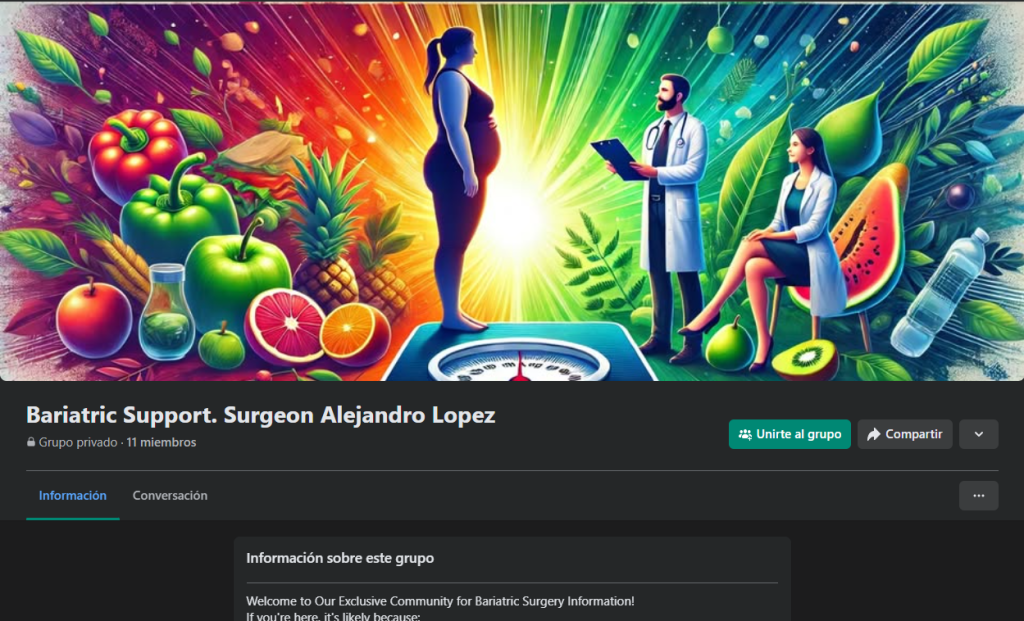This screenshot has width=1024, height=621.
Task: Click the Welcome to Our Exclusive Community text
Action: tap(440, 601)
